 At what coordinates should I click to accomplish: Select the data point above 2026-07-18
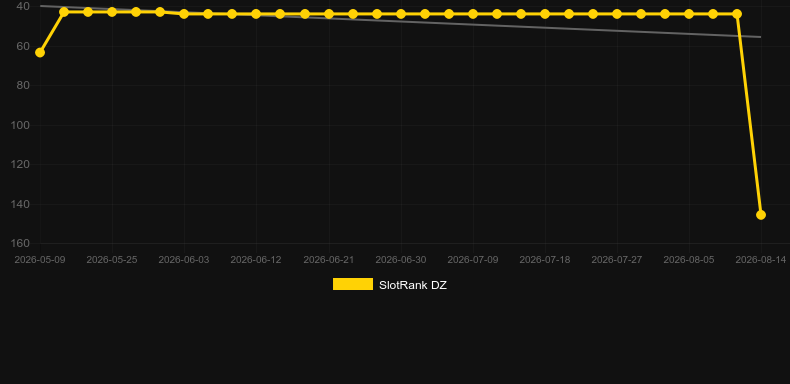click(545, 14)
